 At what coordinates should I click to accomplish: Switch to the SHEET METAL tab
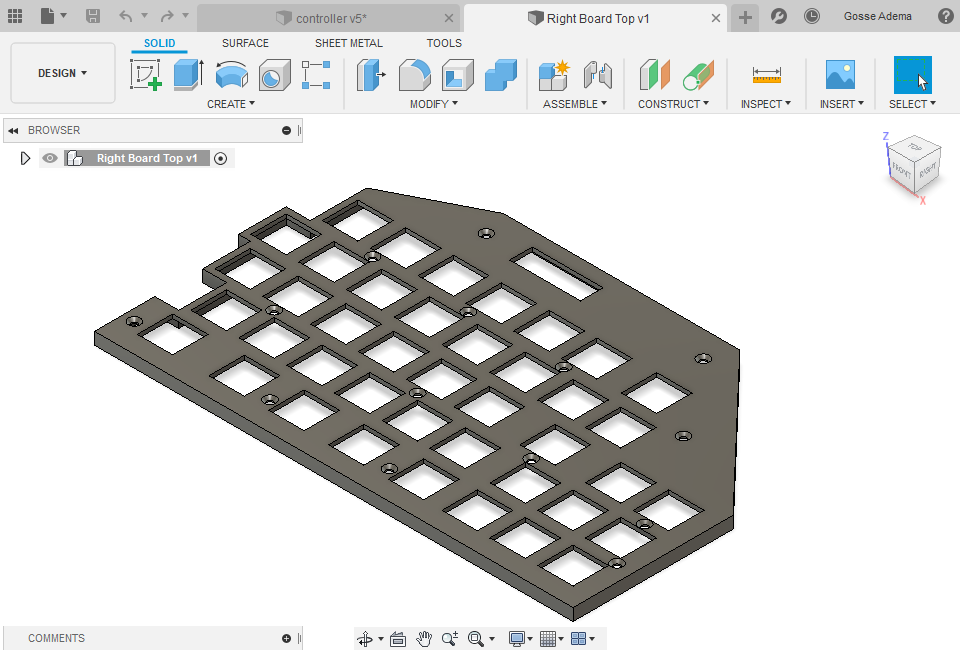tap(348, 43)
